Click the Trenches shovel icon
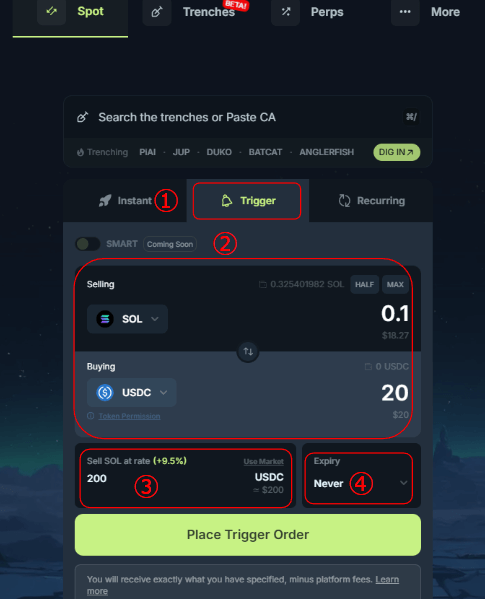485x599 pixels. pos(157,12)
